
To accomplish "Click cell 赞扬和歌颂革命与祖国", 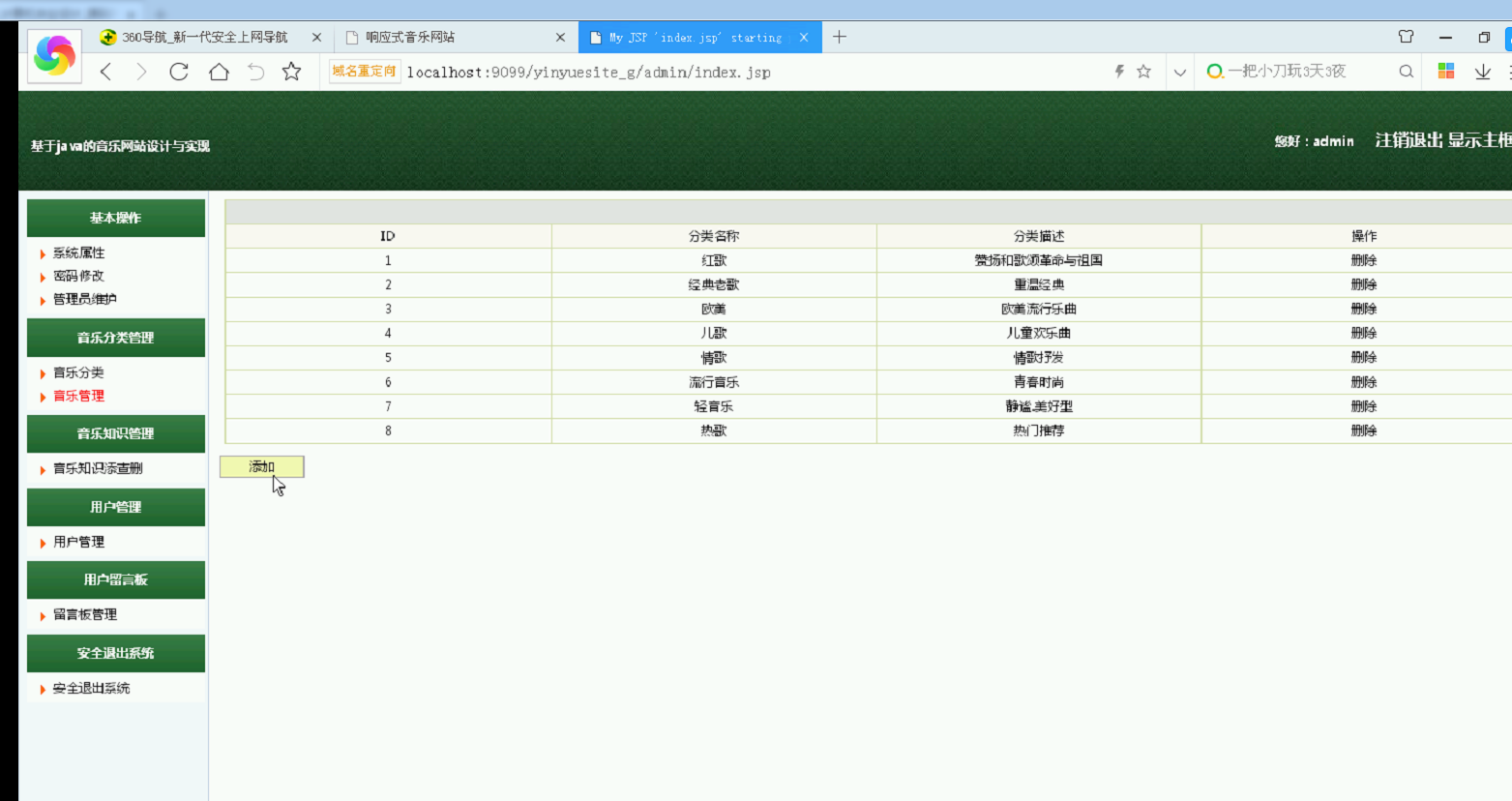I will pos(1039,260).
